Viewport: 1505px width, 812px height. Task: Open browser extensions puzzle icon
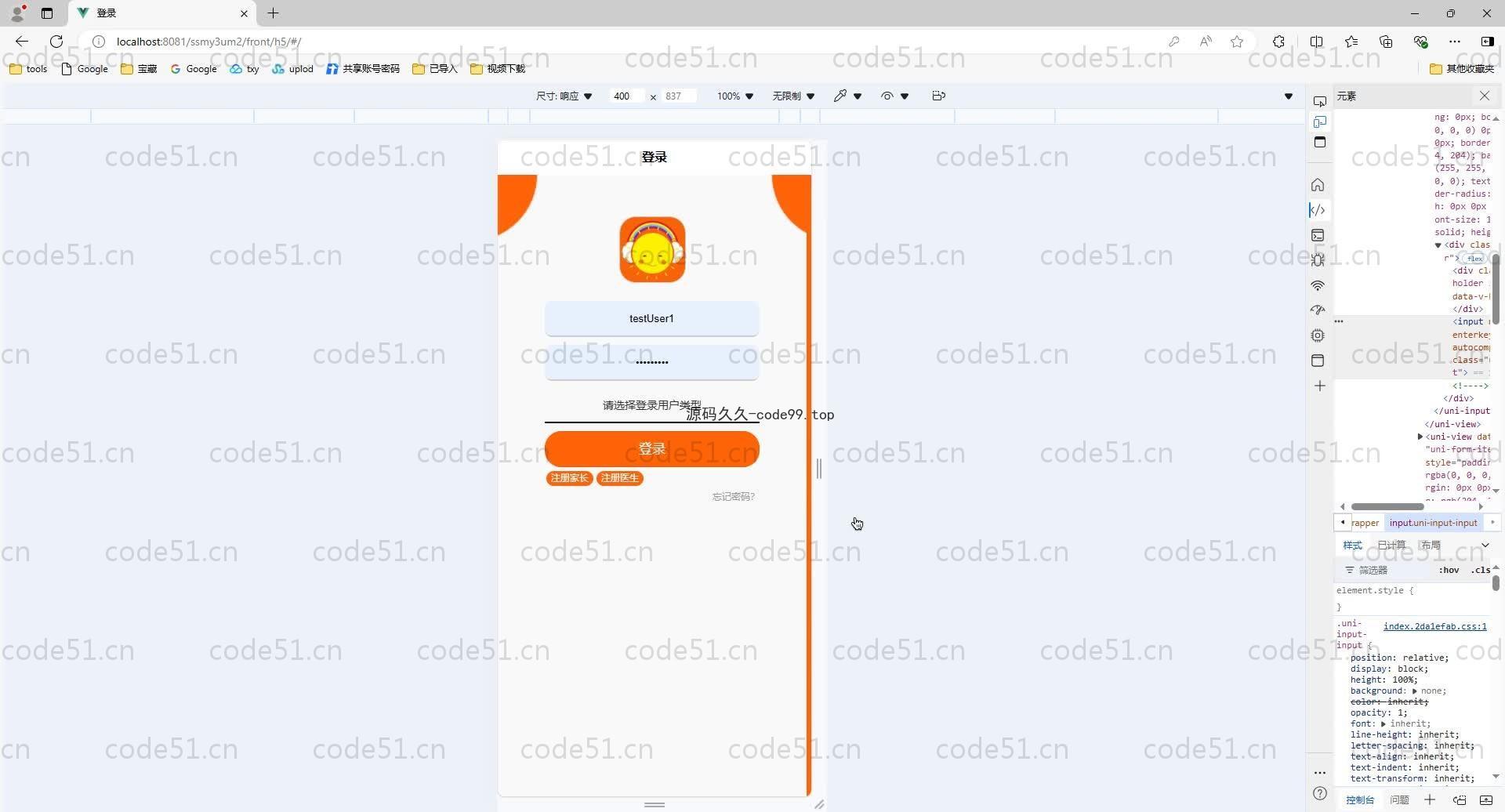pos(1278,42)
